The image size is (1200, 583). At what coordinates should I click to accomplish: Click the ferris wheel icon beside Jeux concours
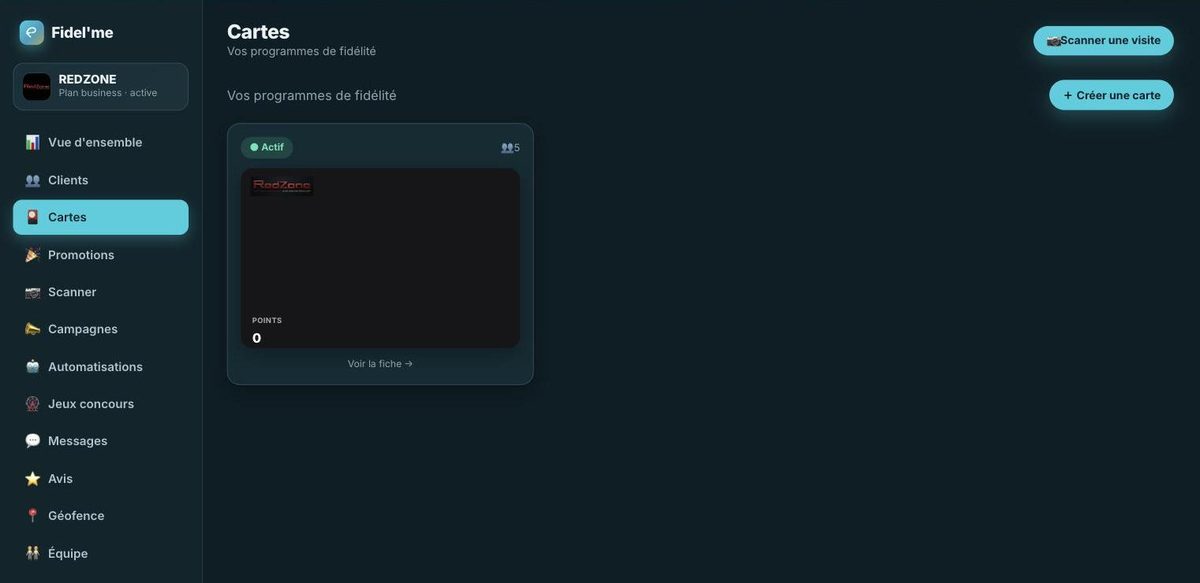33,404
